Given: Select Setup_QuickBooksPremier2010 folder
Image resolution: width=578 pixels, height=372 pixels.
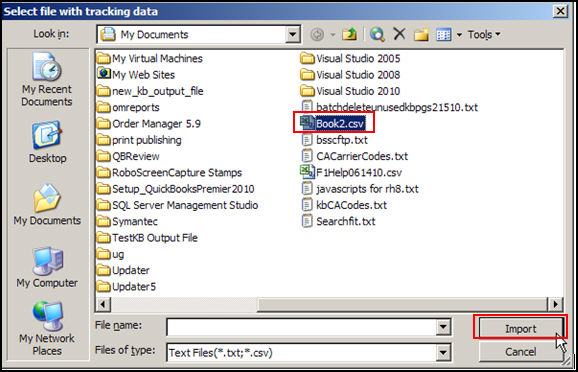Looking at the screenshot, I should coord(175,189).
